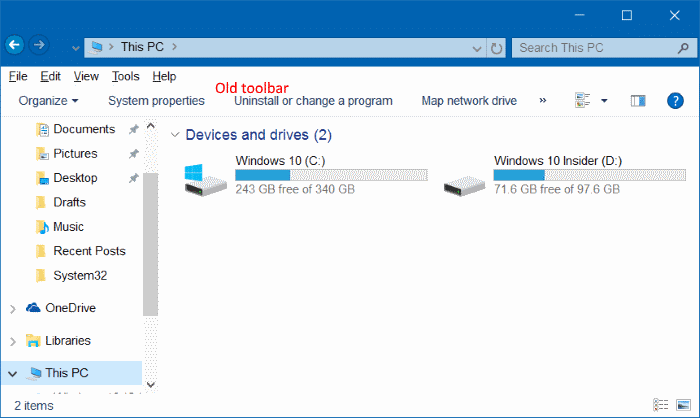Click Map network drive

coord(469,101)
